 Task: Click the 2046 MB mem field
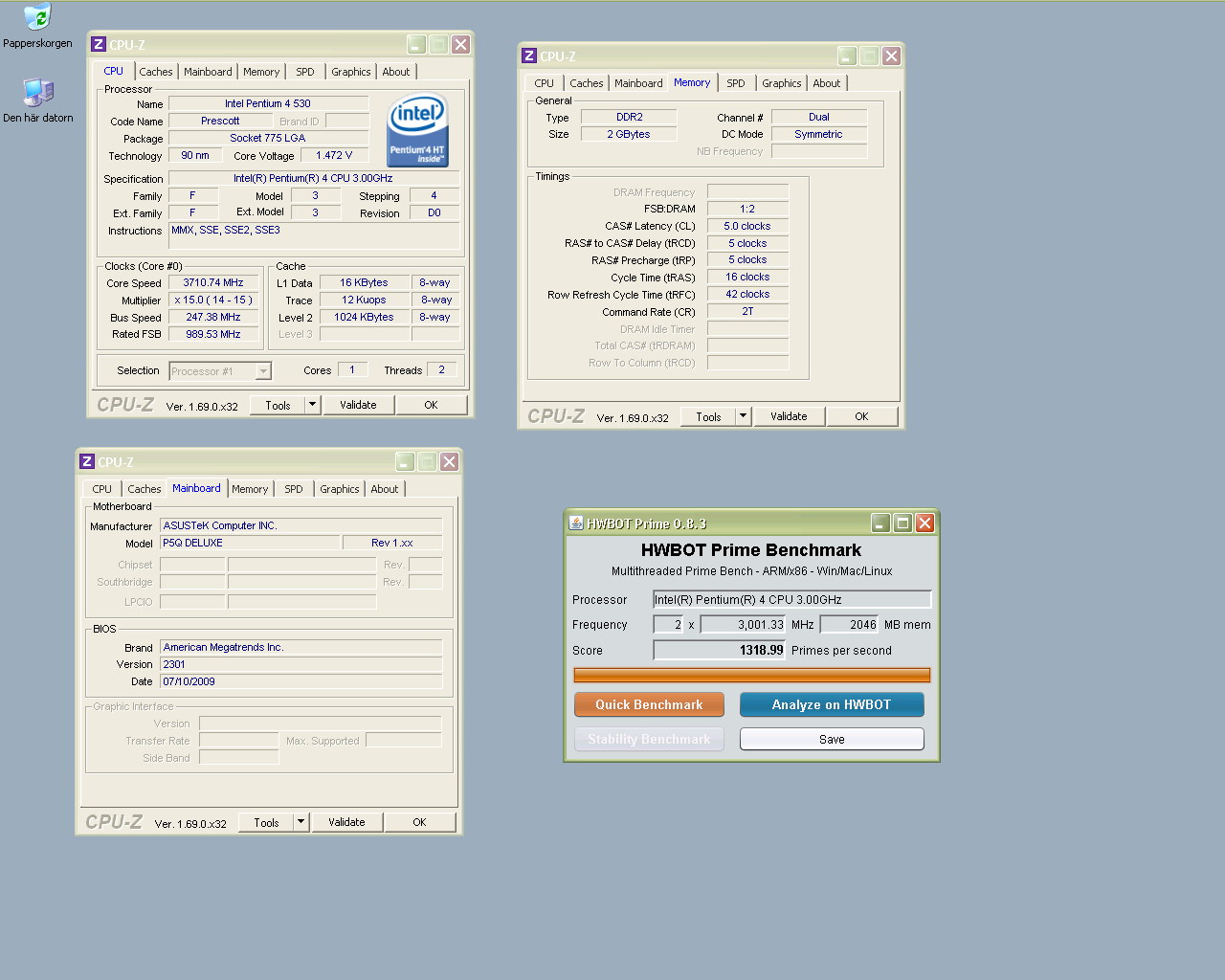pyautogui.click(x=849, y=624)
